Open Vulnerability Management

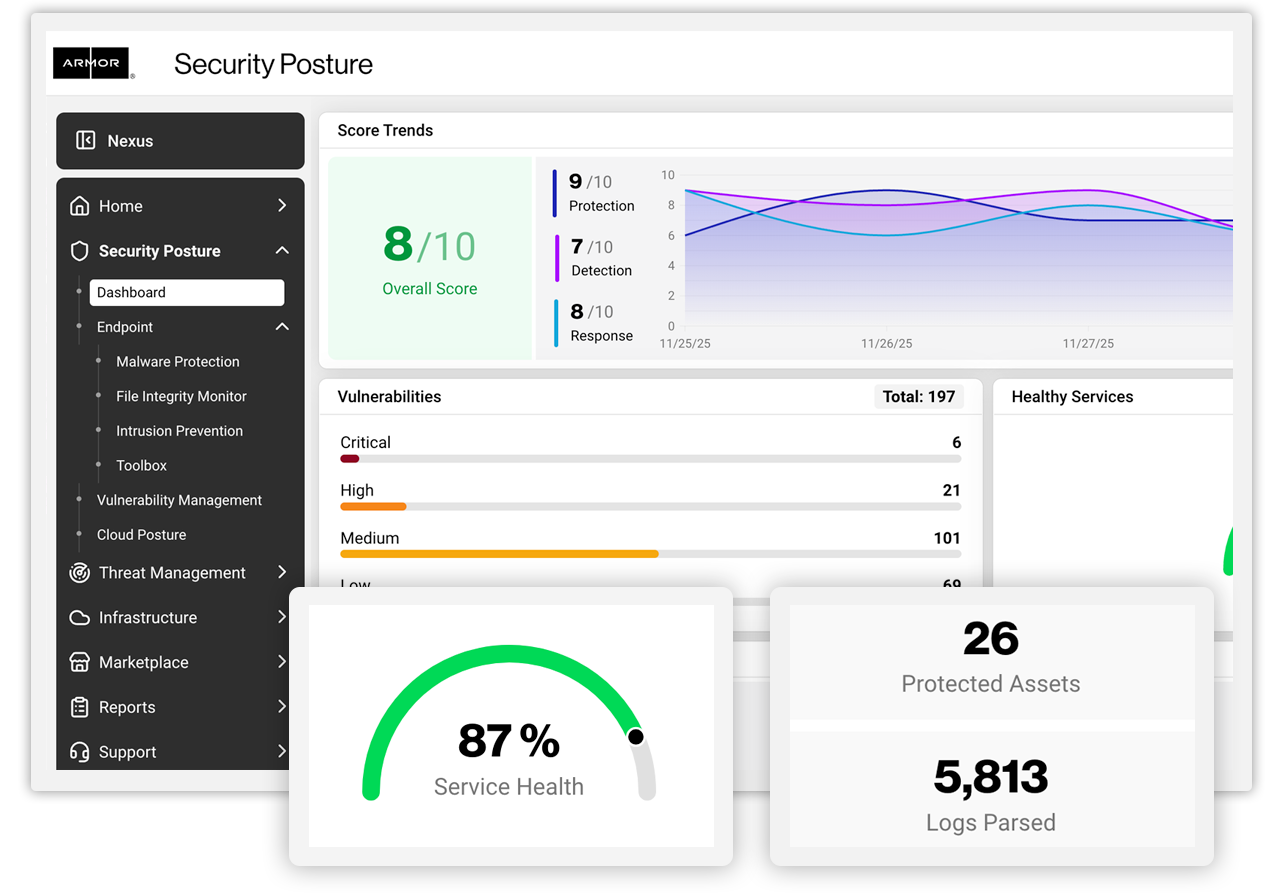tap(179, 500)
